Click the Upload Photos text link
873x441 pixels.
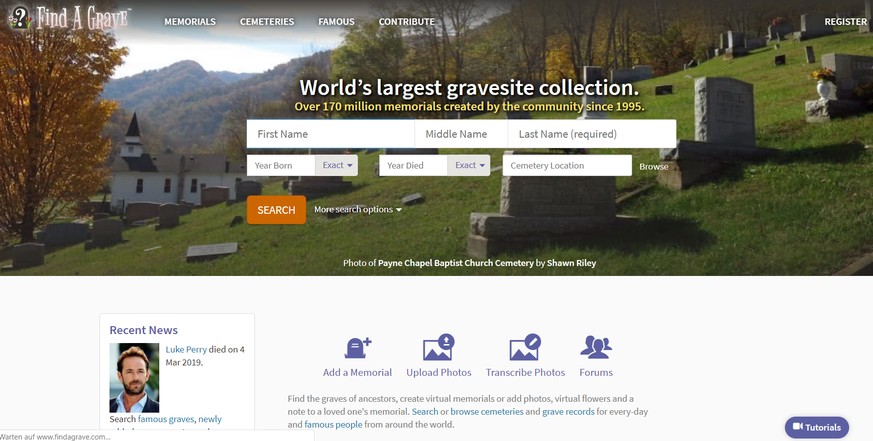(439, 373)
